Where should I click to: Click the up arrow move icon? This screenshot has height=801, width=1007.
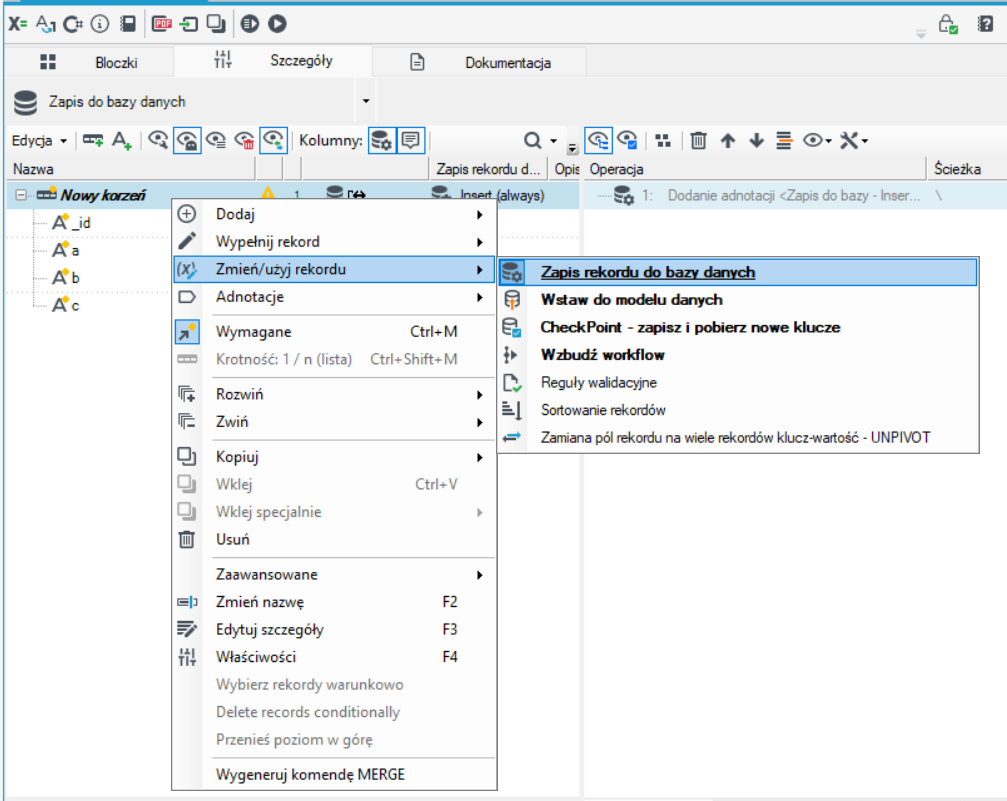pyautogui.click(x=728, y=140)
